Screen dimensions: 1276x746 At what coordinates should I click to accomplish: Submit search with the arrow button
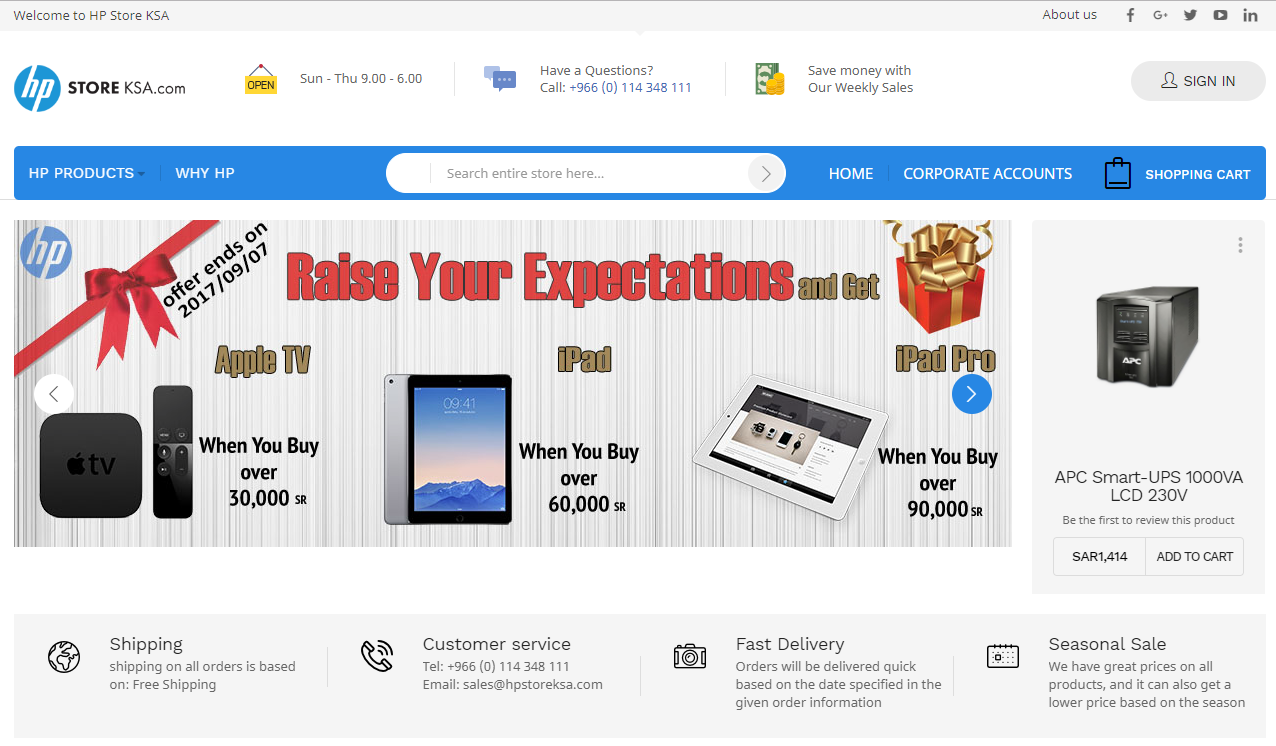(x=766, y=173)
